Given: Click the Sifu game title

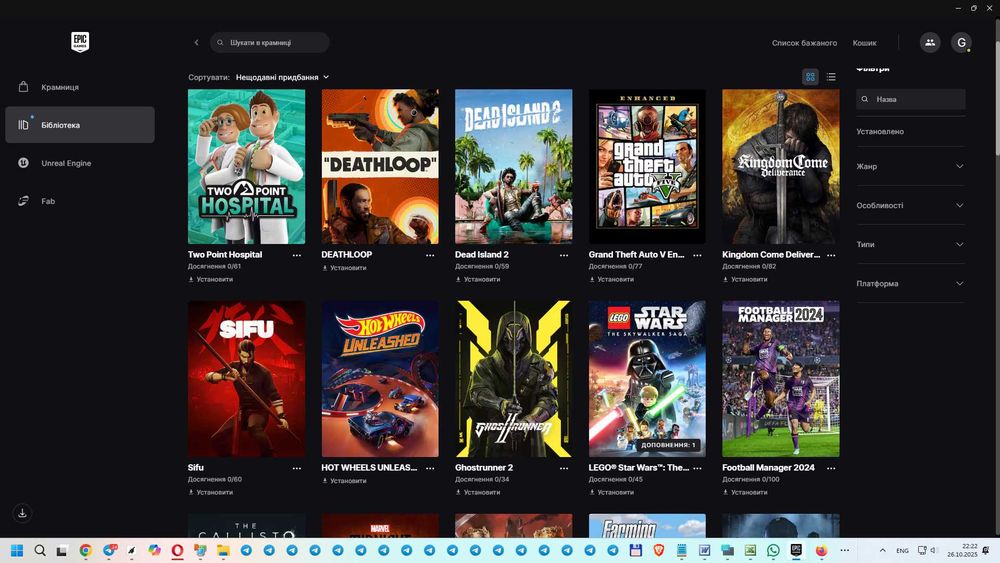Looking at the screenshot, I should (x=196, y=467).
